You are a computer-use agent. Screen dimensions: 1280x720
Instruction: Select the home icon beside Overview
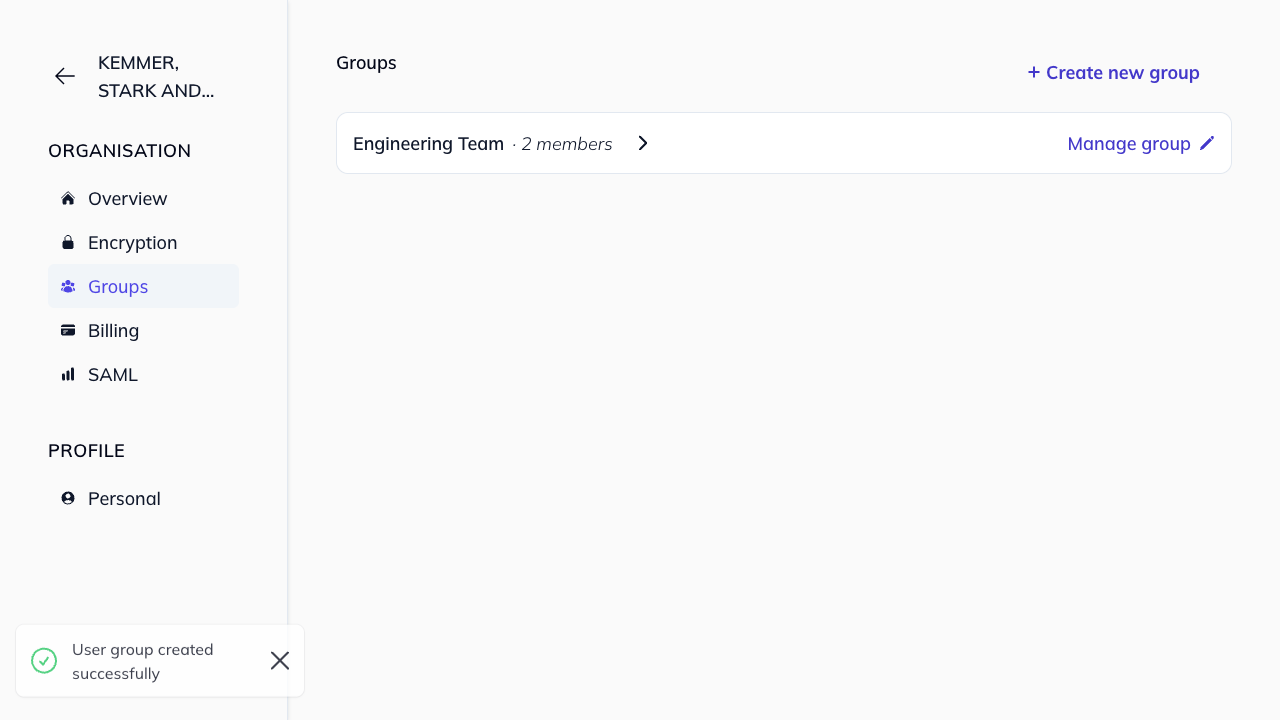coord(67,198)
